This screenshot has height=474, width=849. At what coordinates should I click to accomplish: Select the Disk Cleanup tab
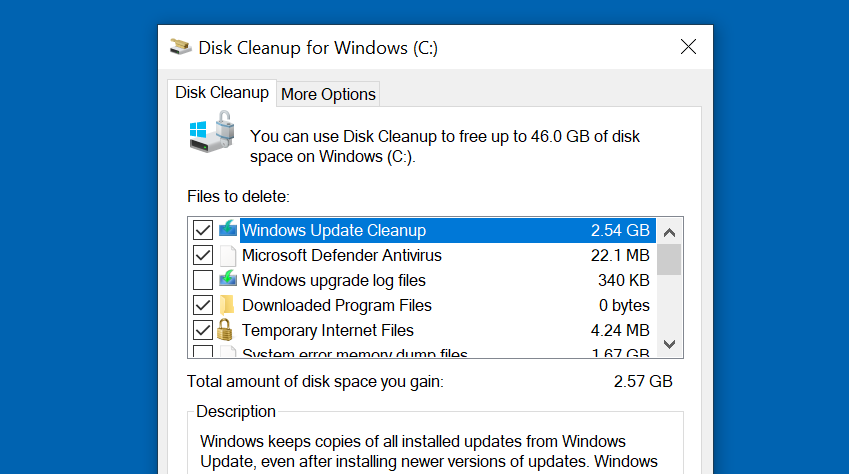pos(222,92)
